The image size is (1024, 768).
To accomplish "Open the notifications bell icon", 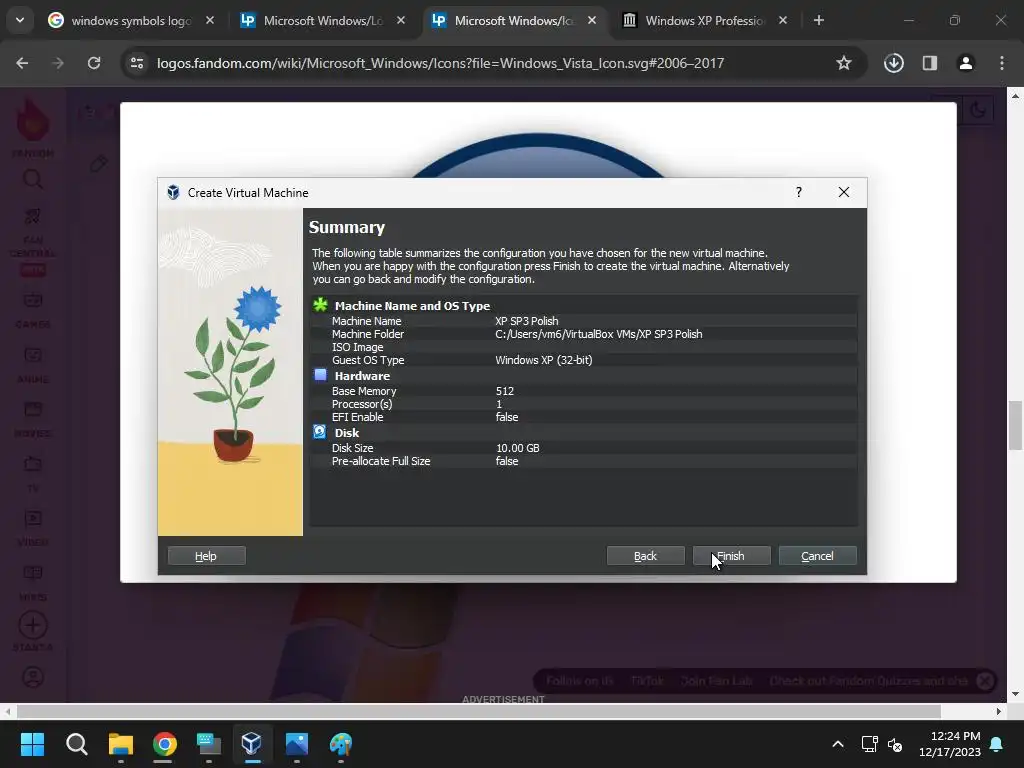I will click(x=997, y=744).
